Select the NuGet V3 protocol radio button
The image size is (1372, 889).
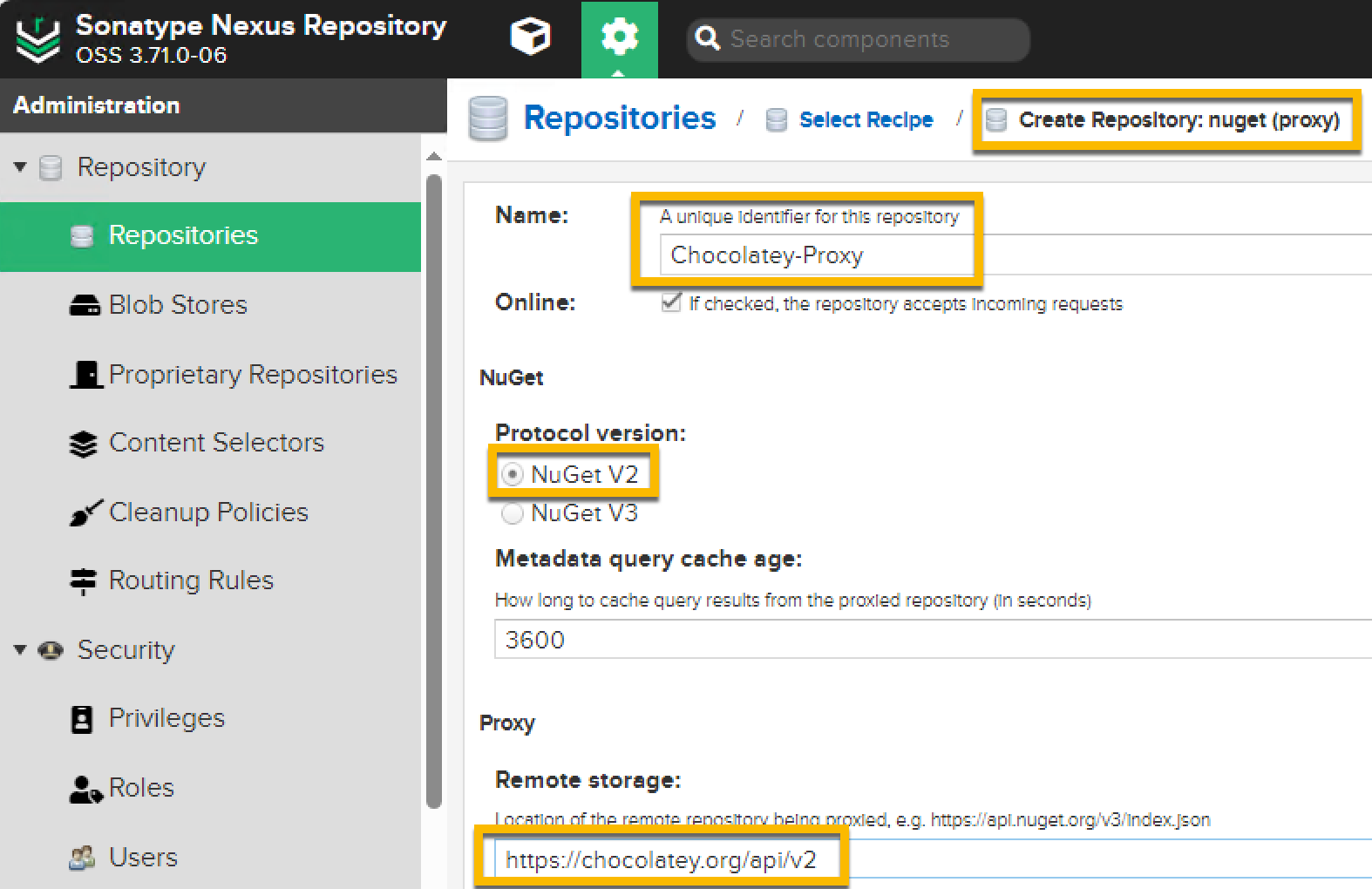(x=513, y=513)
